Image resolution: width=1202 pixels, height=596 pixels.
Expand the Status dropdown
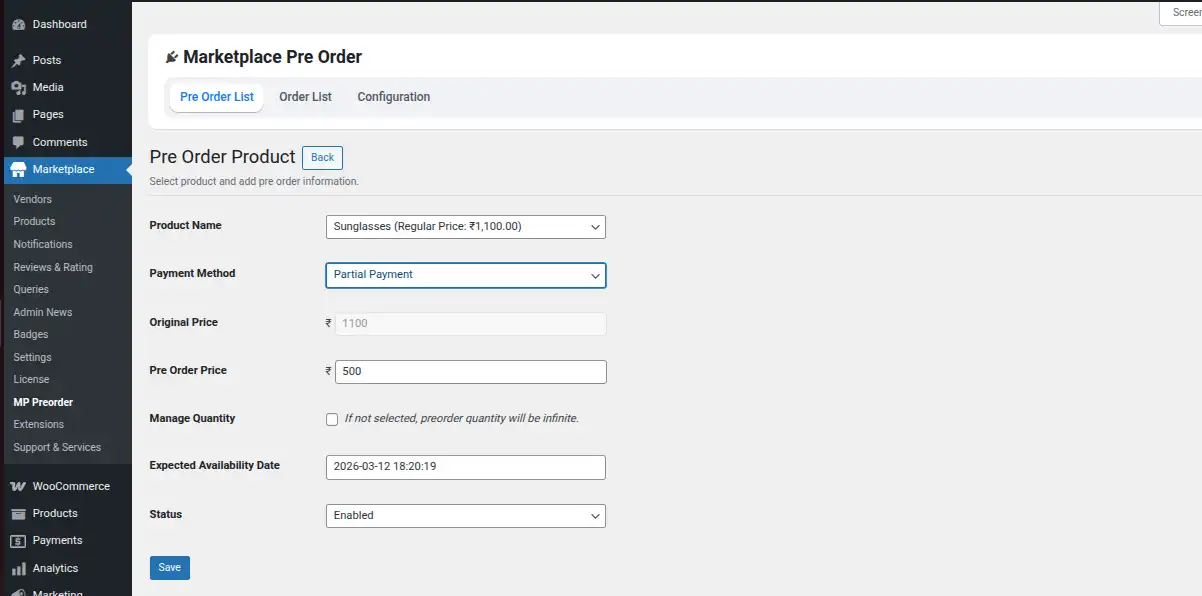(x=465, y=515)
